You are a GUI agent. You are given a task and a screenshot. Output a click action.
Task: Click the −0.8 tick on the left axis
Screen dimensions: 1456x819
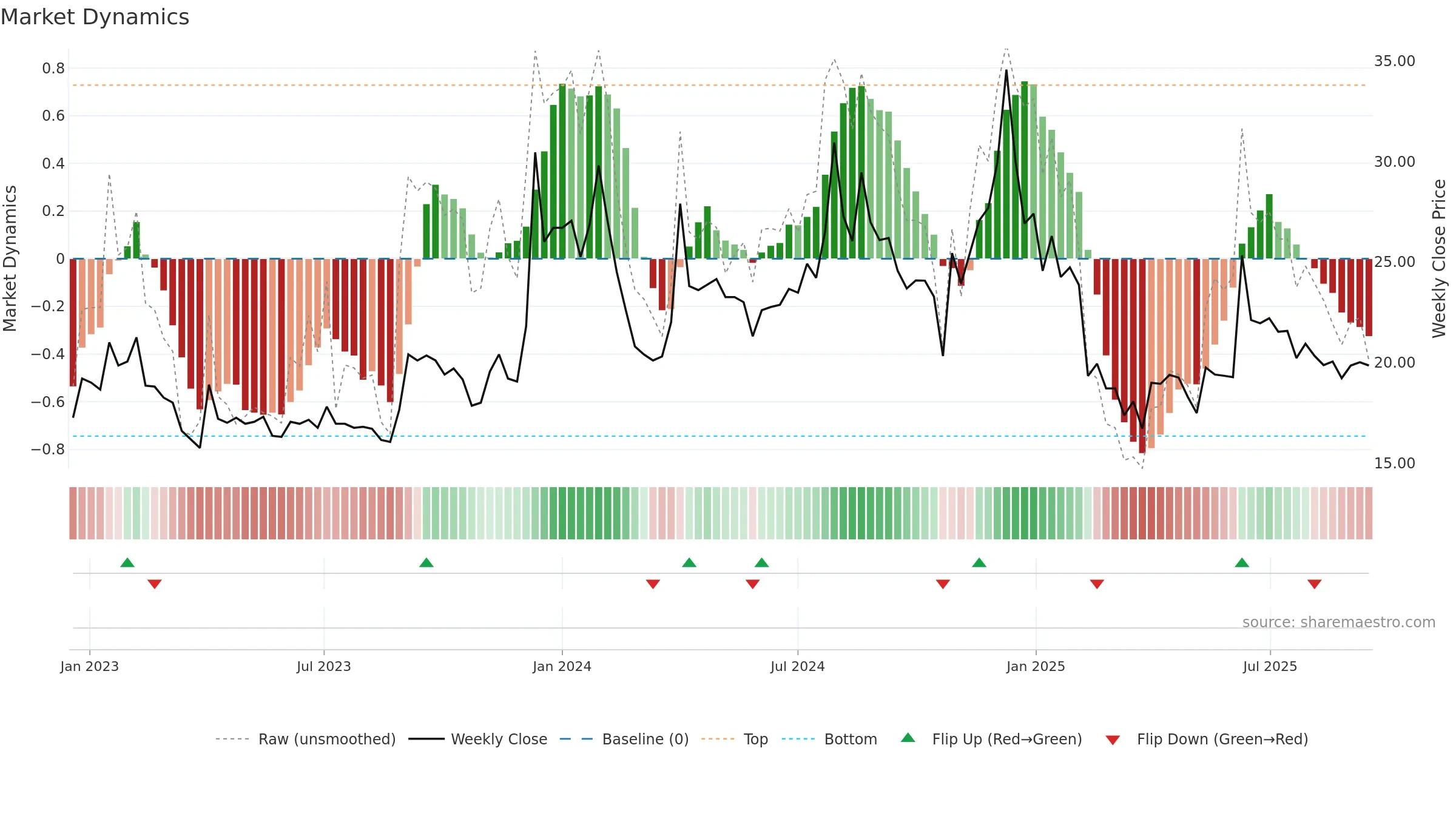(x=48, y=449)
